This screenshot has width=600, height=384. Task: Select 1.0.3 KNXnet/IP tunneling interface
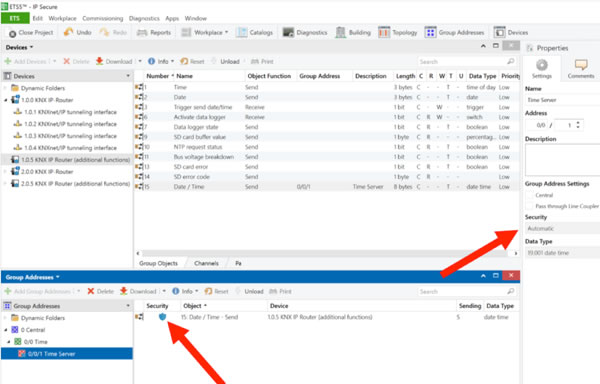tap(70, 136)
